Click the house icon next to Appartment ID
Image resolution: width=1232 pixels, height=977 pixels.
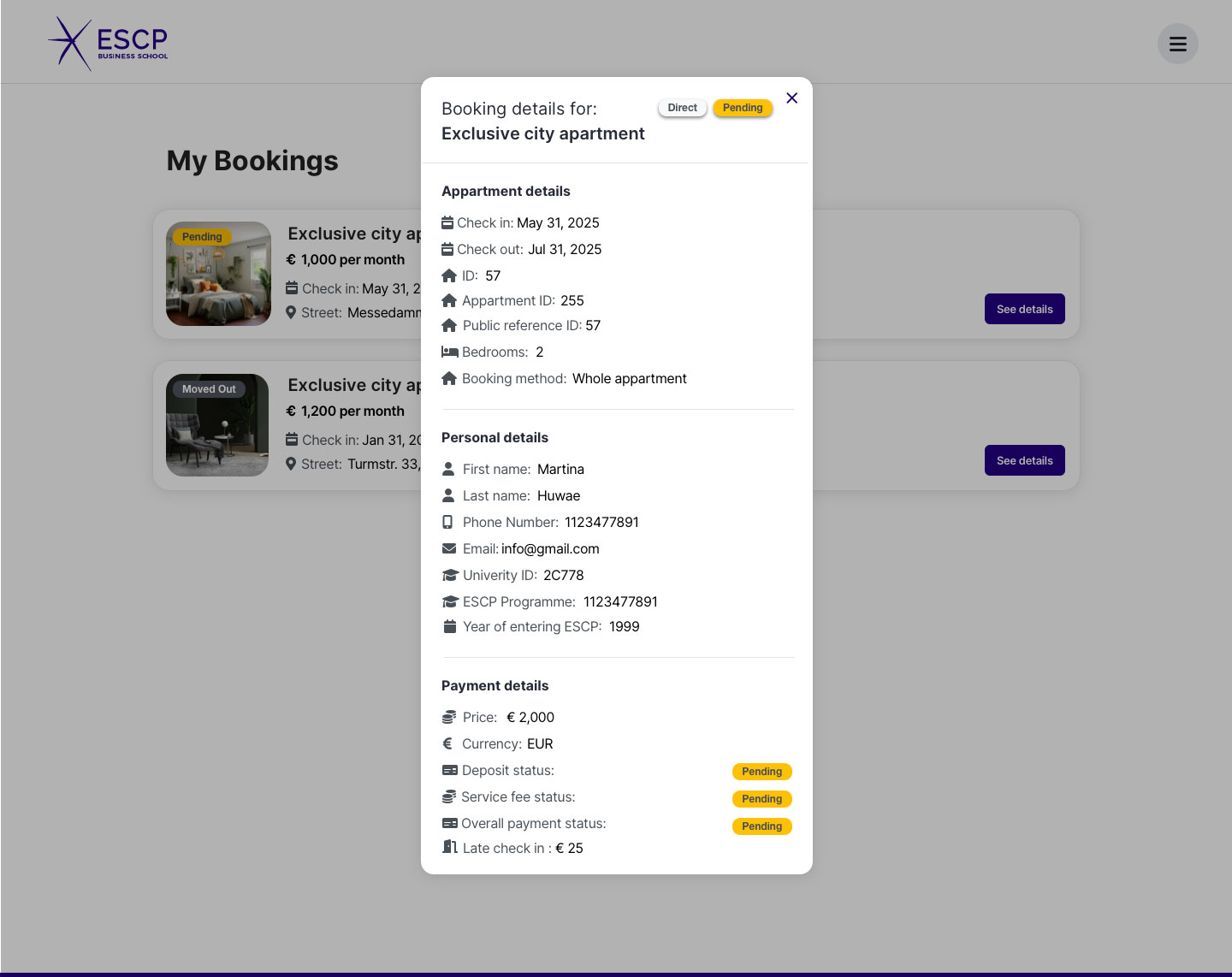pyautogui.click(x=449, y=300)
